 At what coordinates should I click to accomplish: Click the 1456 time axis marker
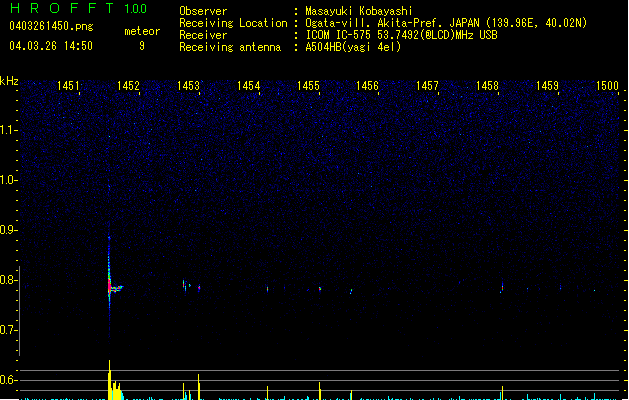pos(367,86)
